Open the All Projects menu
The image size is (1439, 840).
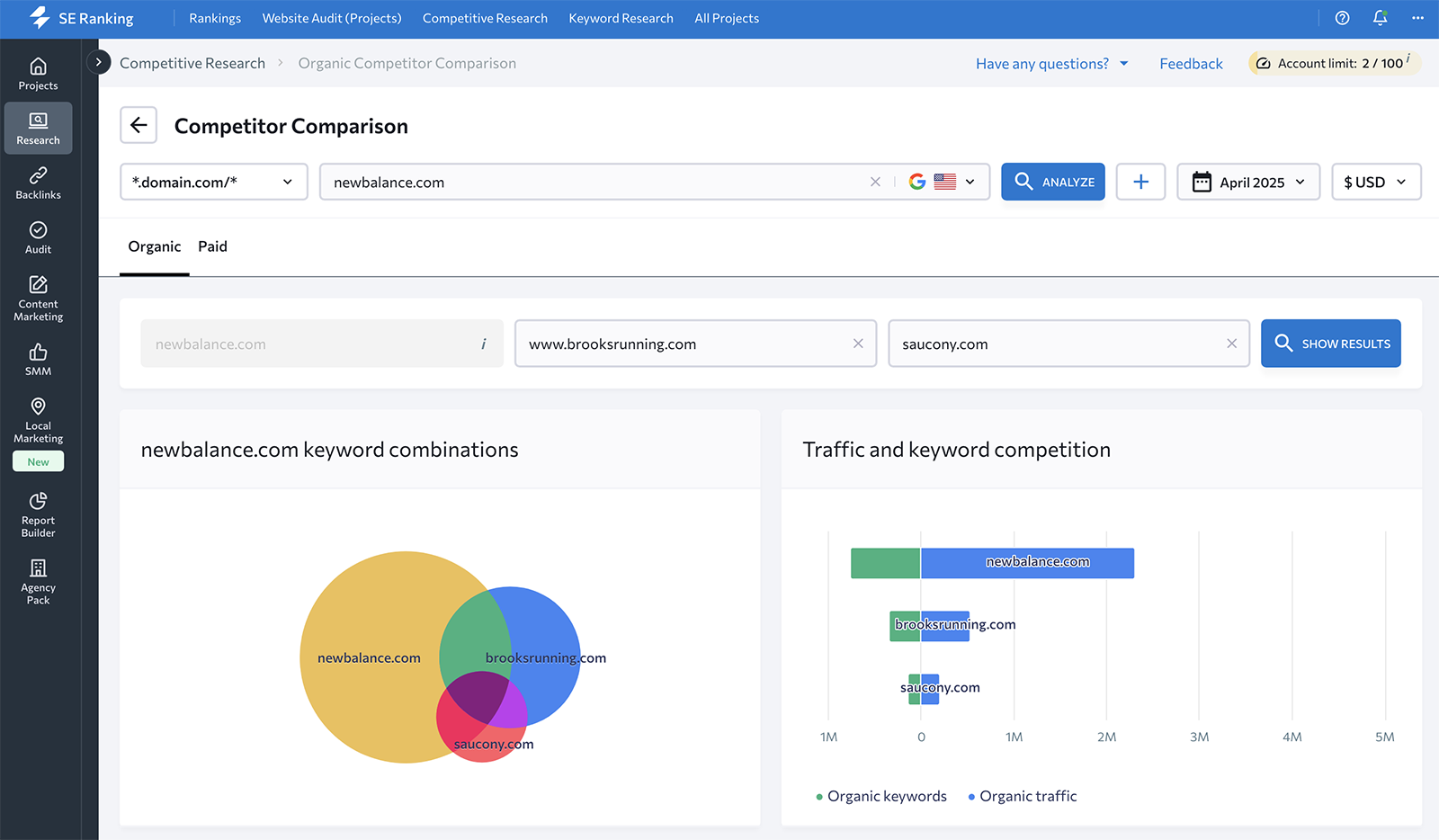click(x=727, y=18)
